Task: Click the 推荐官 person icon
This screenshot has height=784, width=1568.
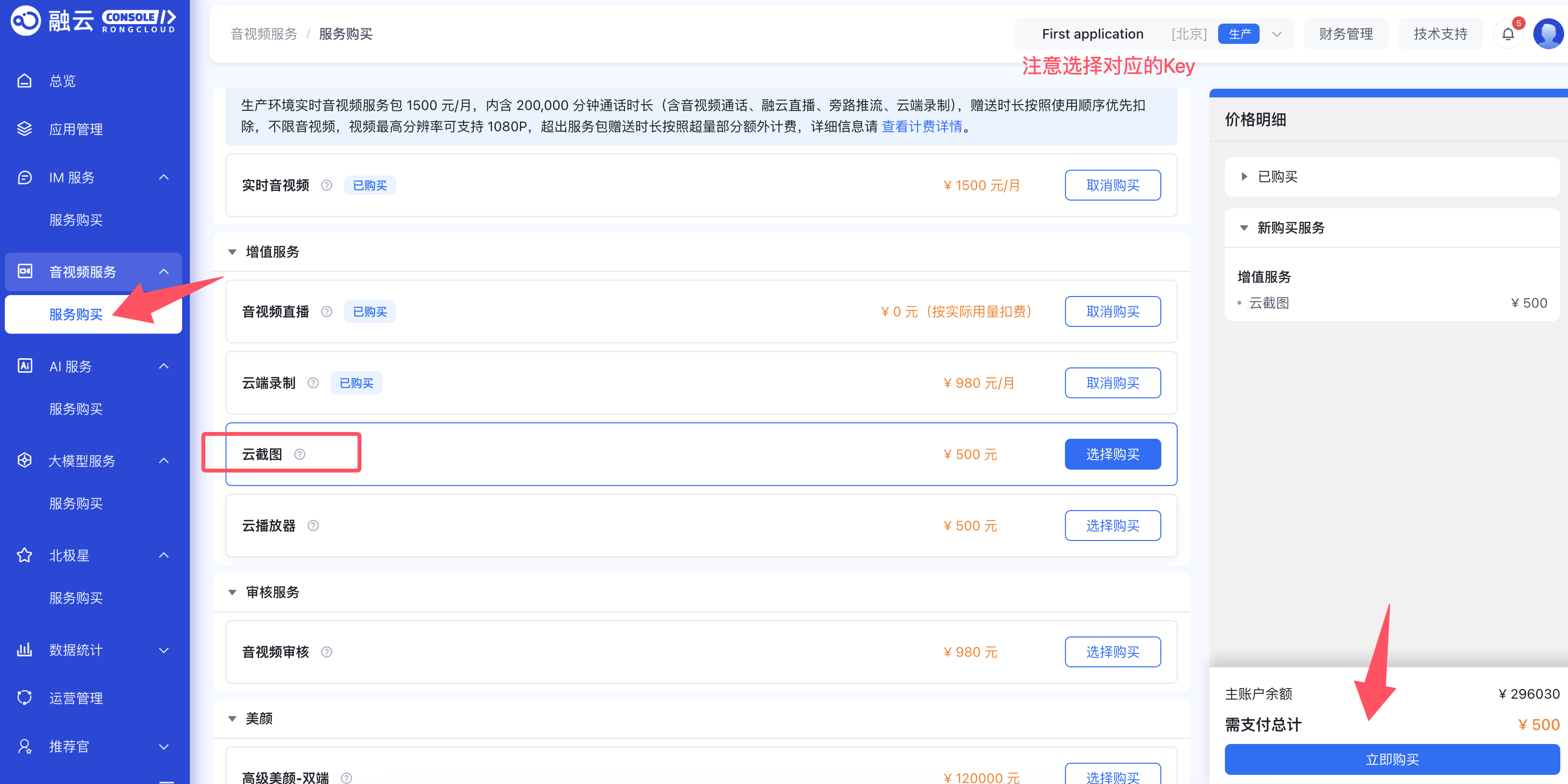Action: coord(25,746)
